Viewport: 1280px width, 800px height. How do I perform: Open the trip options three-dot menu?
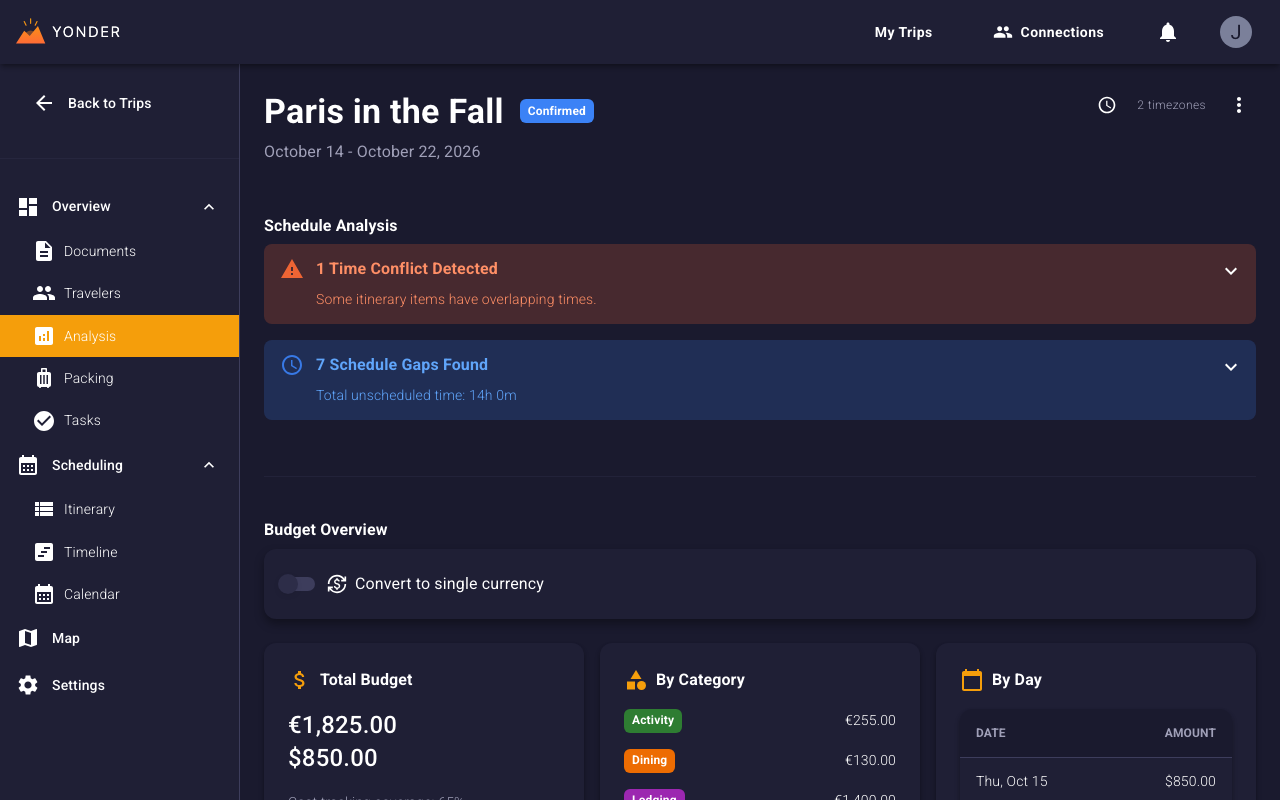pos(1239,104)
